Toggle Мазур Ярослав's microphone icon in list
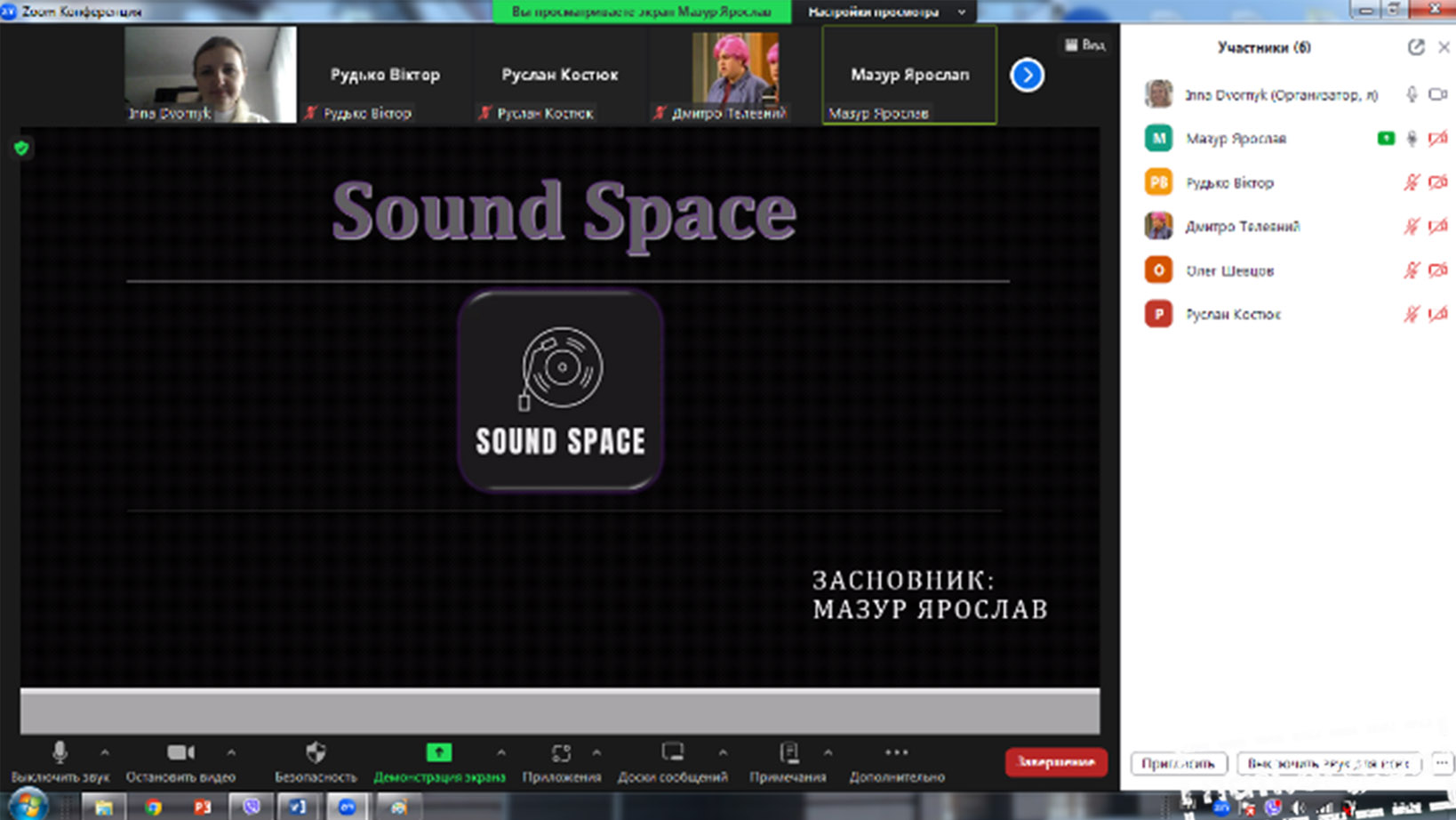This screenshot has width=1456, height=820. coord(1412,138)
